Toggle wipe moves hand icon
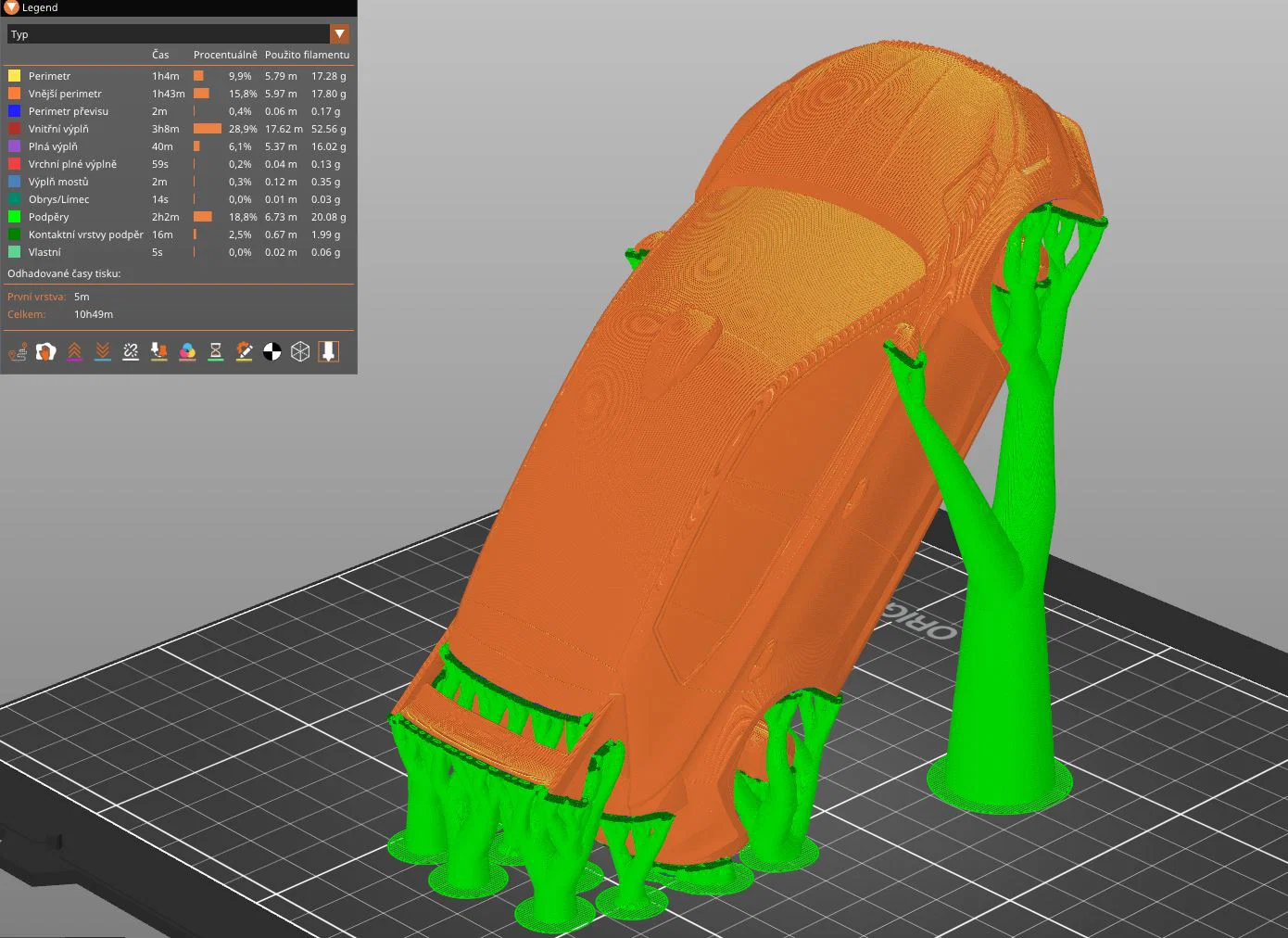 pyautogui.click(x=45, y=351)
